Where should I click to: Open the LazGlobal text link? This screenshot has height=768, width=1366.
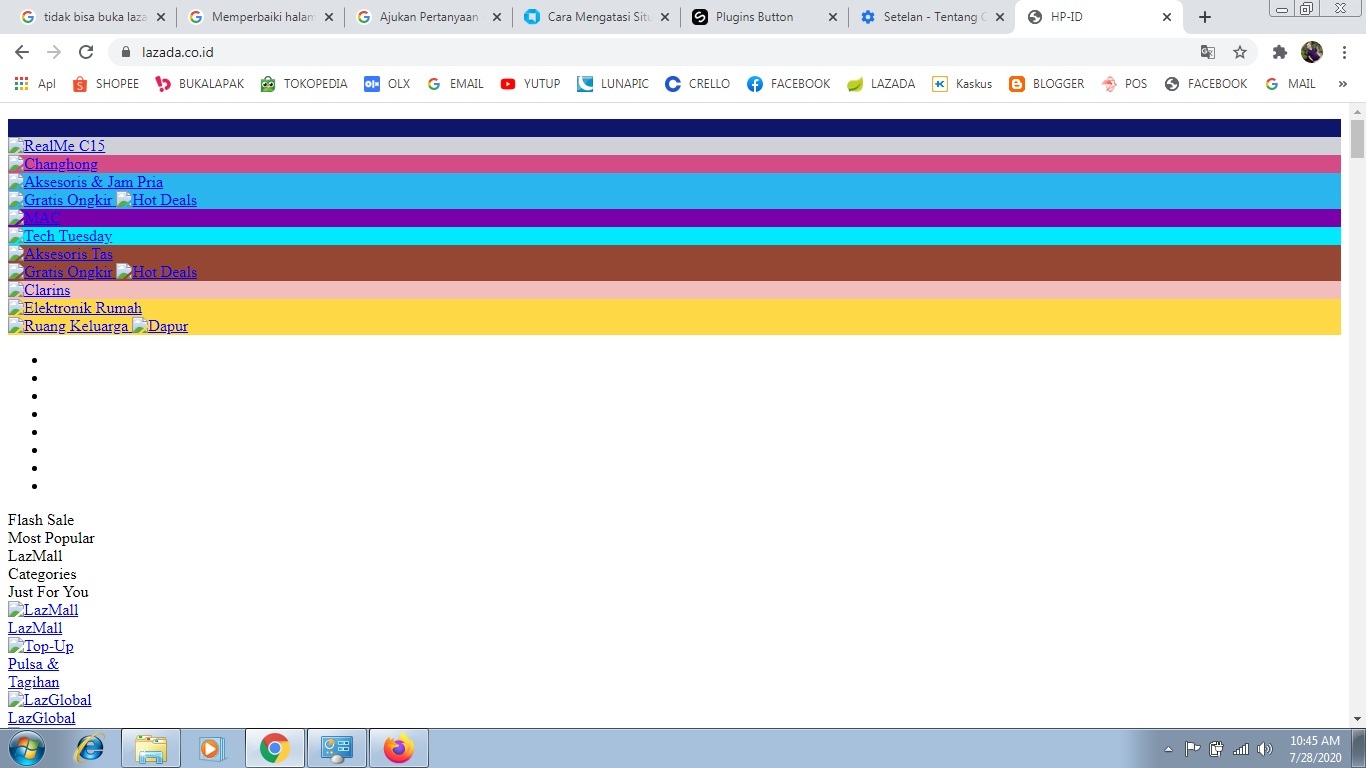pyautogui.click(x=41, y=718)
